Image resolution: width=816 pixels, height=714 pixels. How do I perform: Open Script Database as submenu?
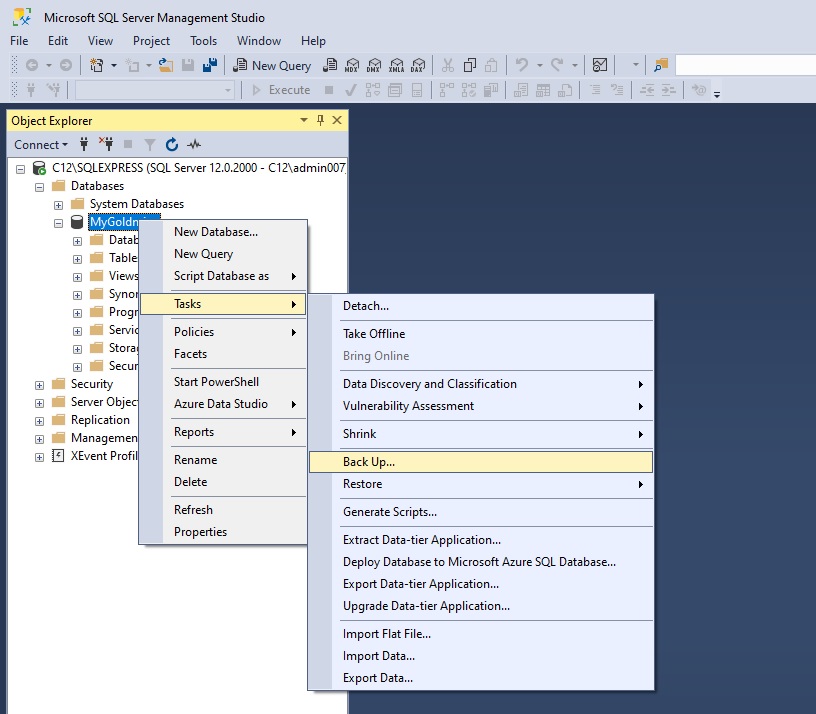(223, 276)
